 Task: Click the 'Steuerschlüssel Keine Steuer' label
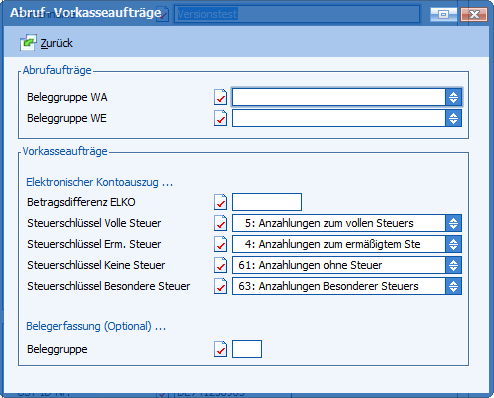coord(96,265)
